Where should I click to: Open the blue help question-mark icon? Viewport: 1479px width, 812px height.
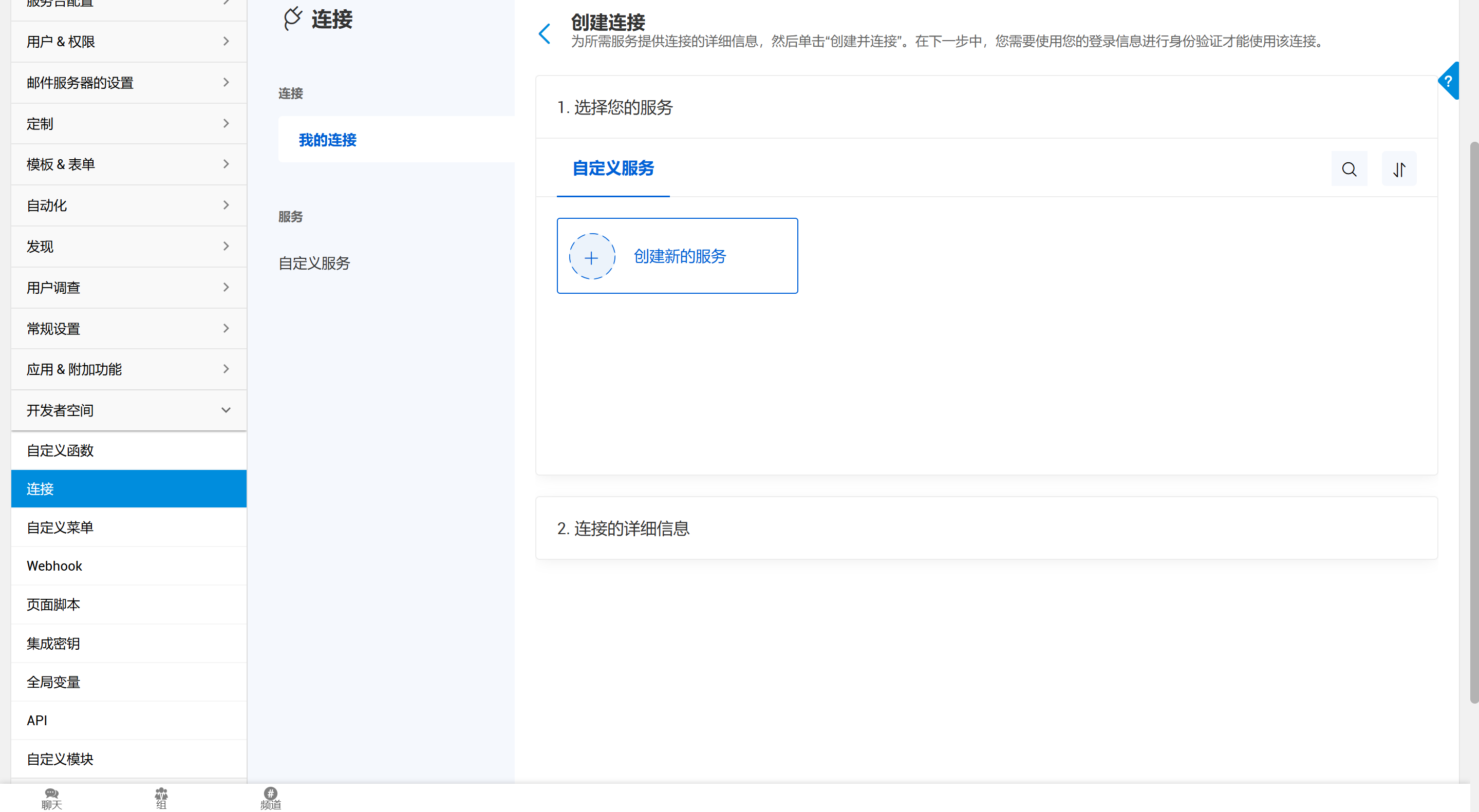pyautogui.click(x=1448, y=82)
